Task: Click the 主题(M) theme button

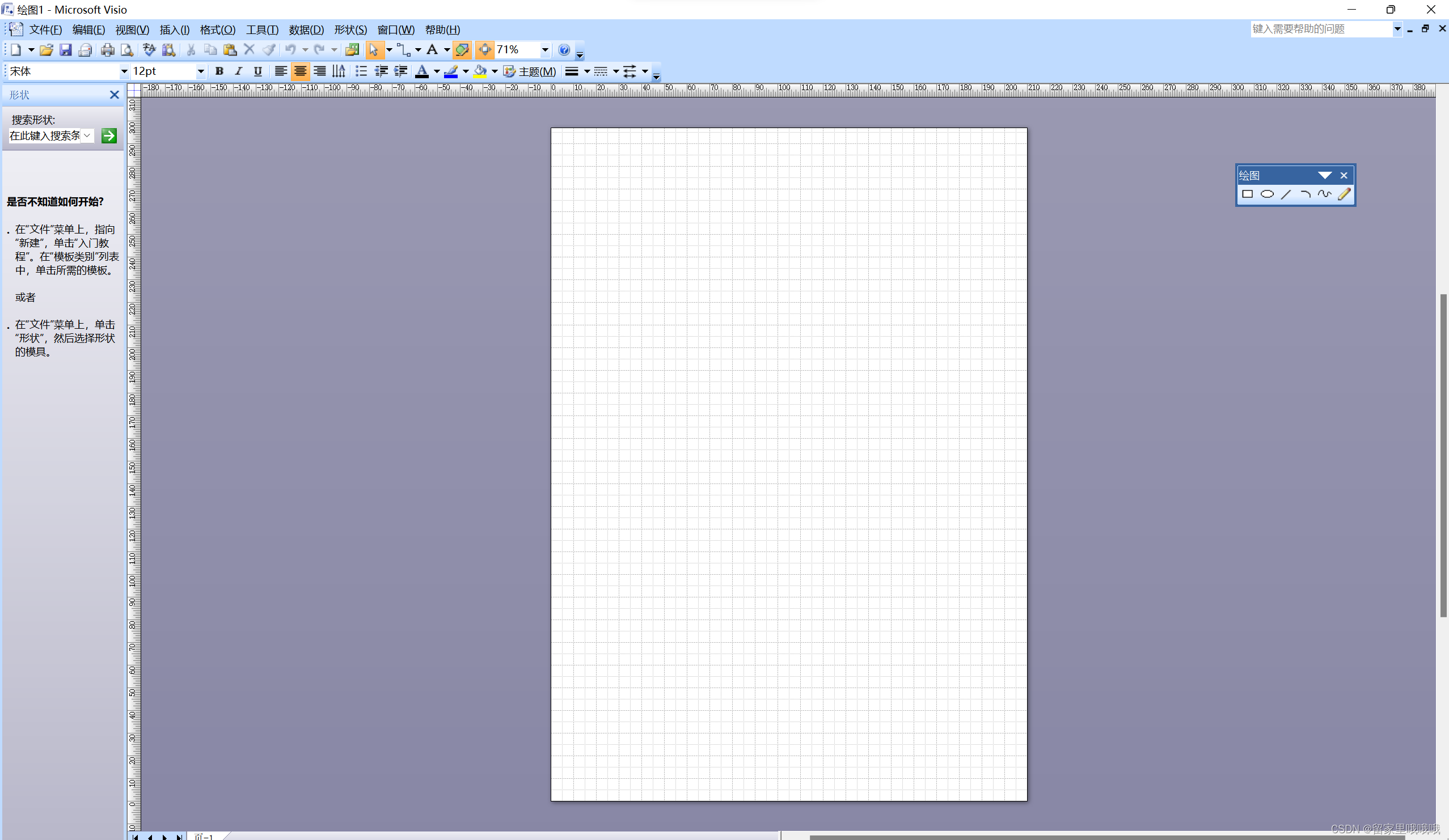Action: [530, 71]
